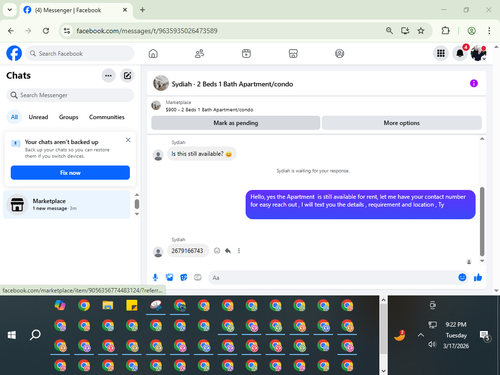The width and height of the screenshot is (500, 375).
Task: Open Windows taskbar search
Action: coord(35,334)
